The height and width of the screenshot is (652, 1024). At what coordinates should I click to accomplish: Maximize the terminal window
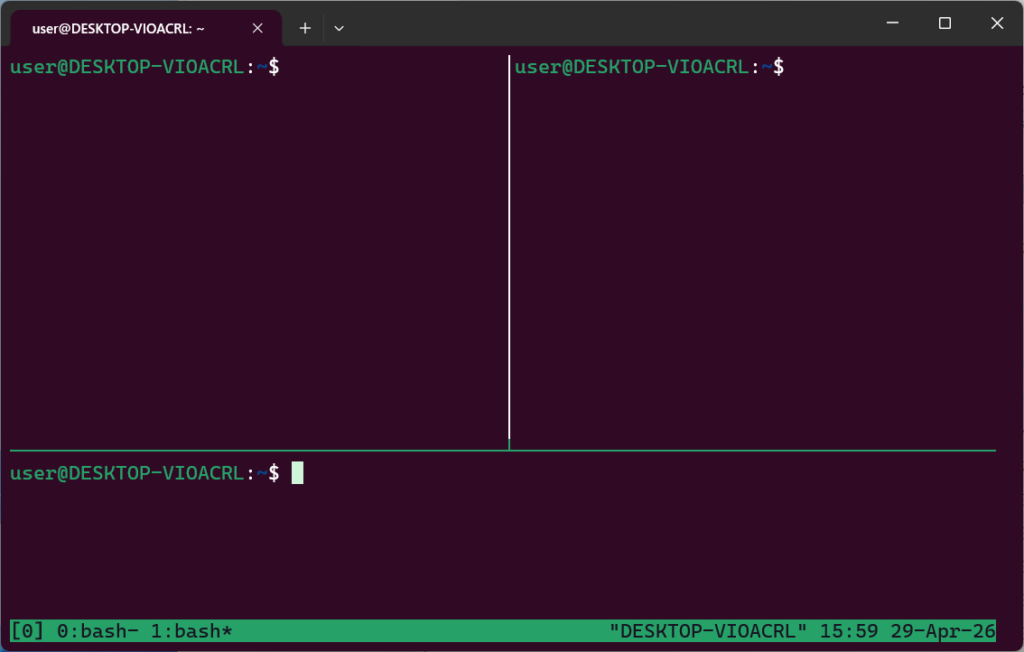(x=944, y=23)
